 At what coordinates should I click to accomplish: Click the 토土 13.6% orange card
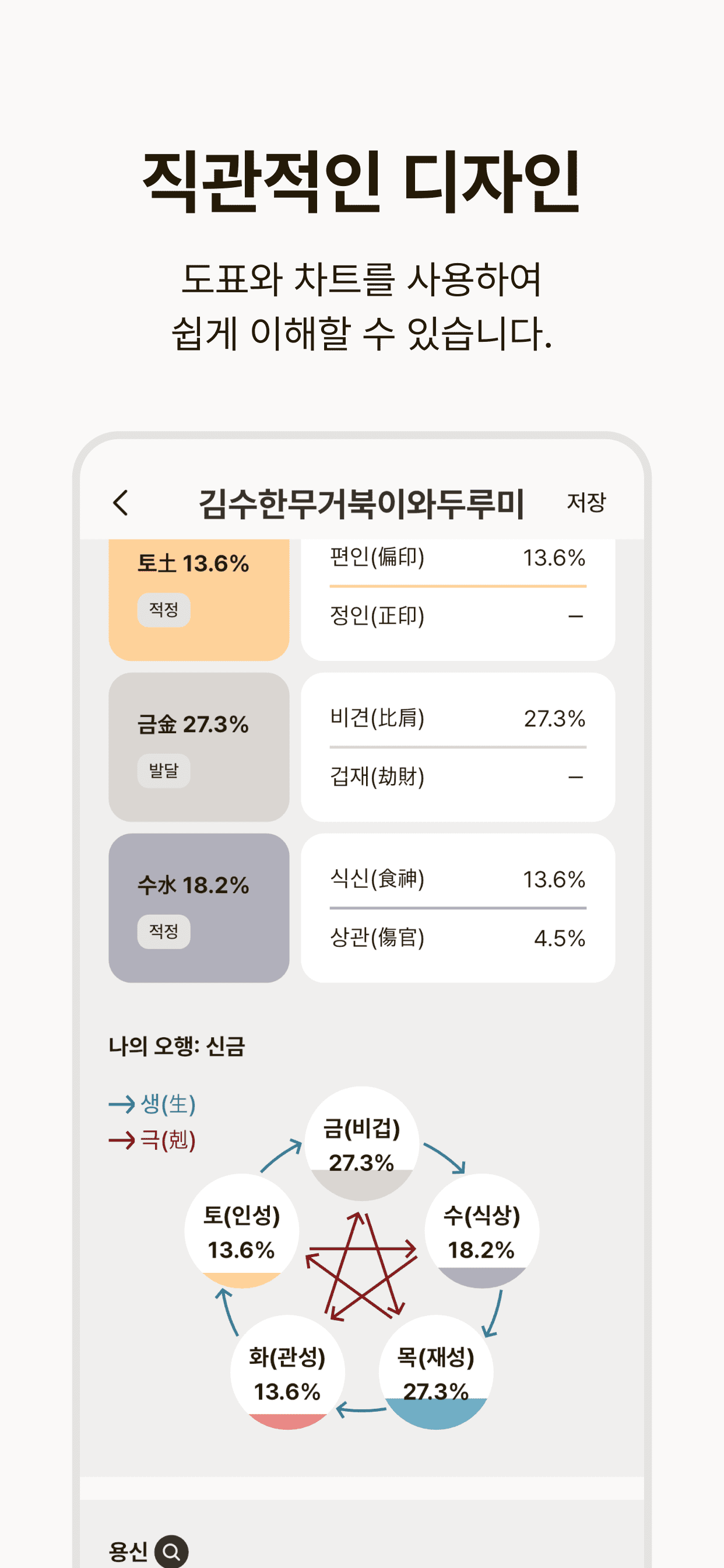(199, 599)
